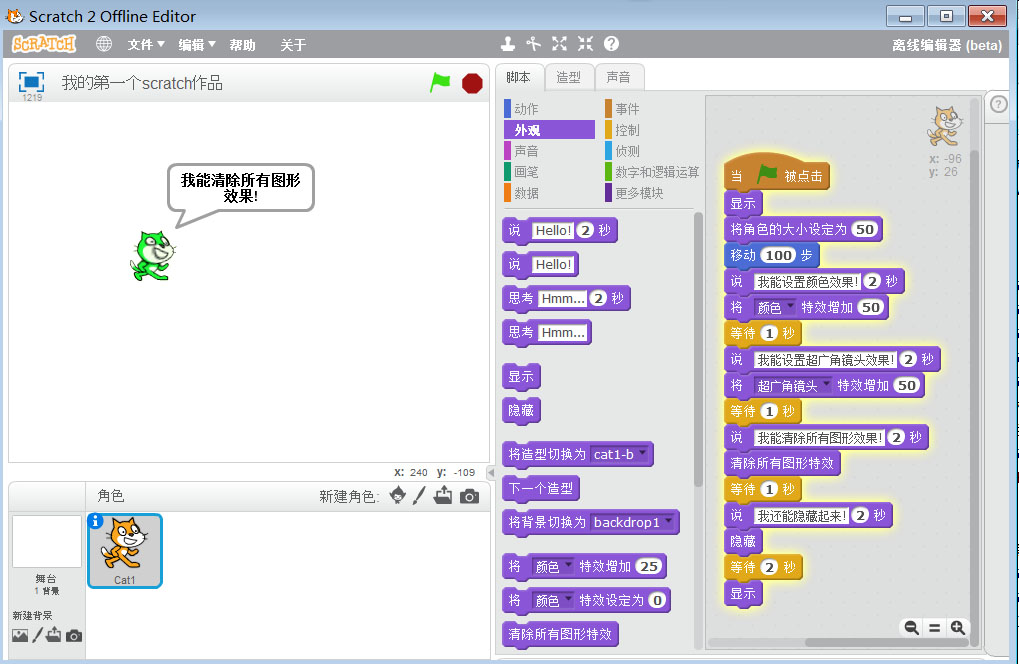Zoom out the scripts area
The image size is (1019, 664).
[x=911, y=628]
